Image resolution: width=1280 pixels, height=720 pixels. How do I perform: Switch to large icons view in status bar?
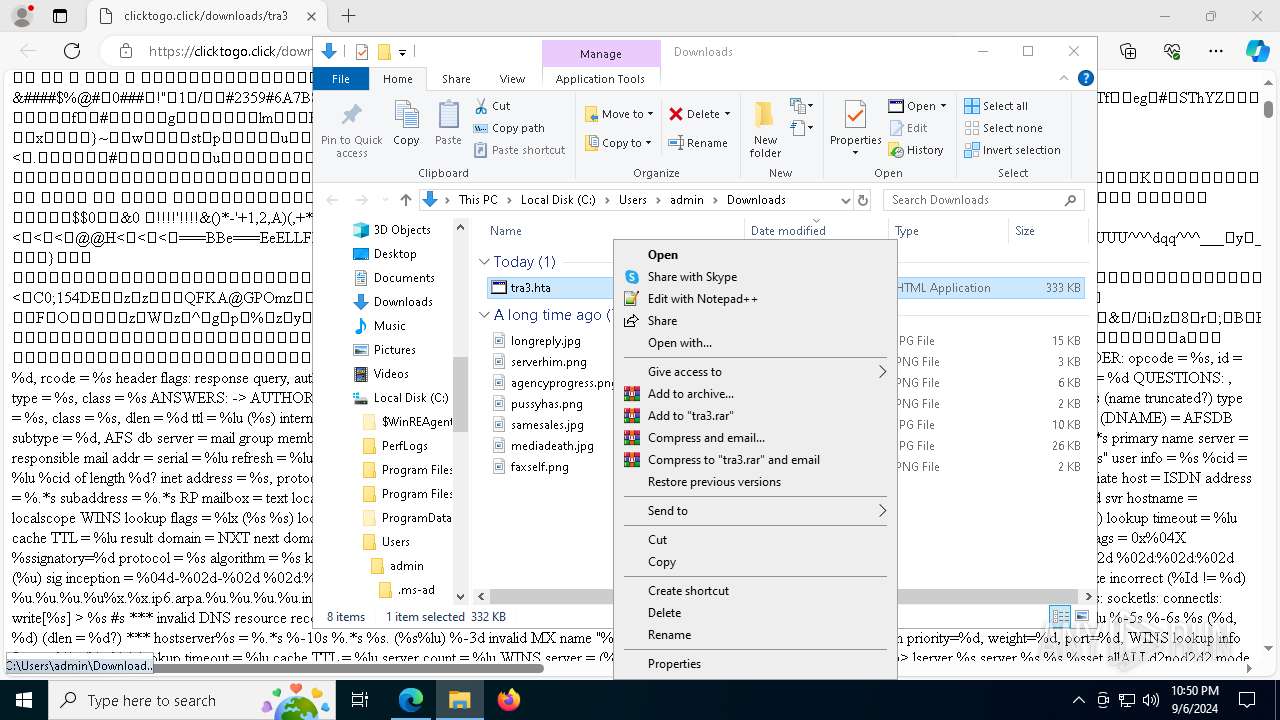tap(1081, 617)
